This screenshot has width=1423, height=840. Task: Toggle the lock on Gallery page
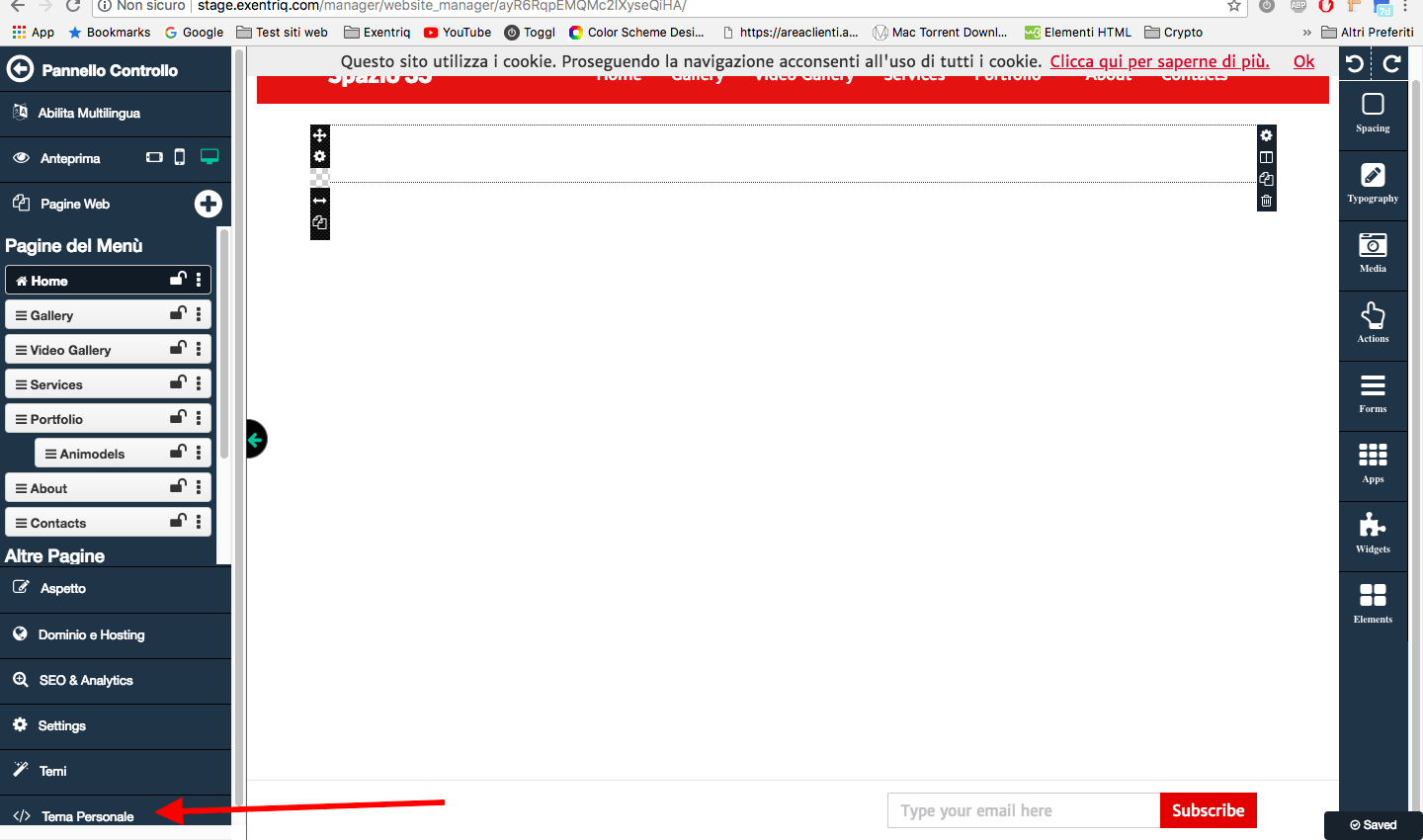pyautogui.click(x=178, y=314)
